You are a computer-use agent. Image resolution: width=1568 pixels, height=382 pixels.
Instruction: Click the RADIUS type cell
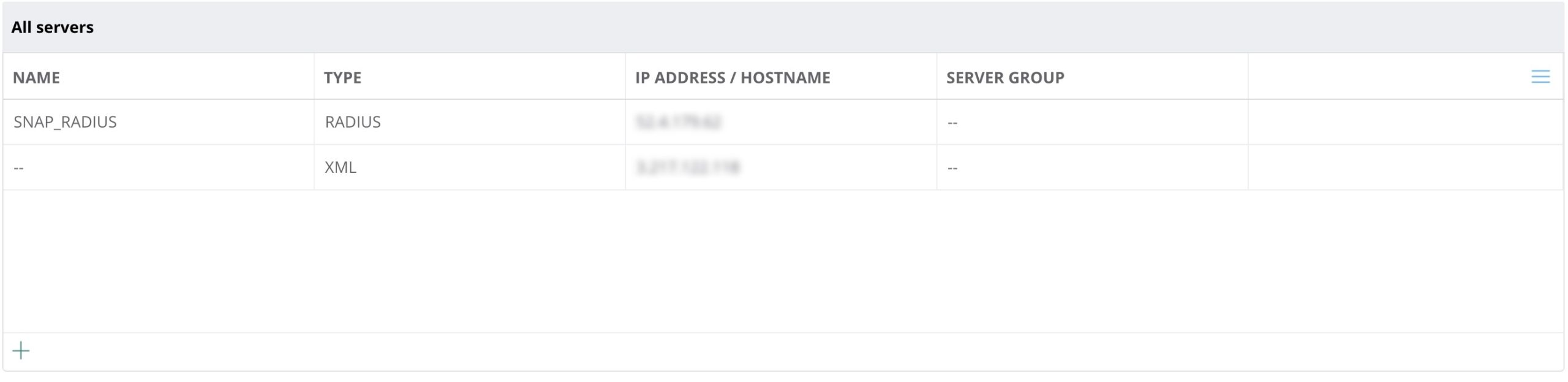click(353, 122)
